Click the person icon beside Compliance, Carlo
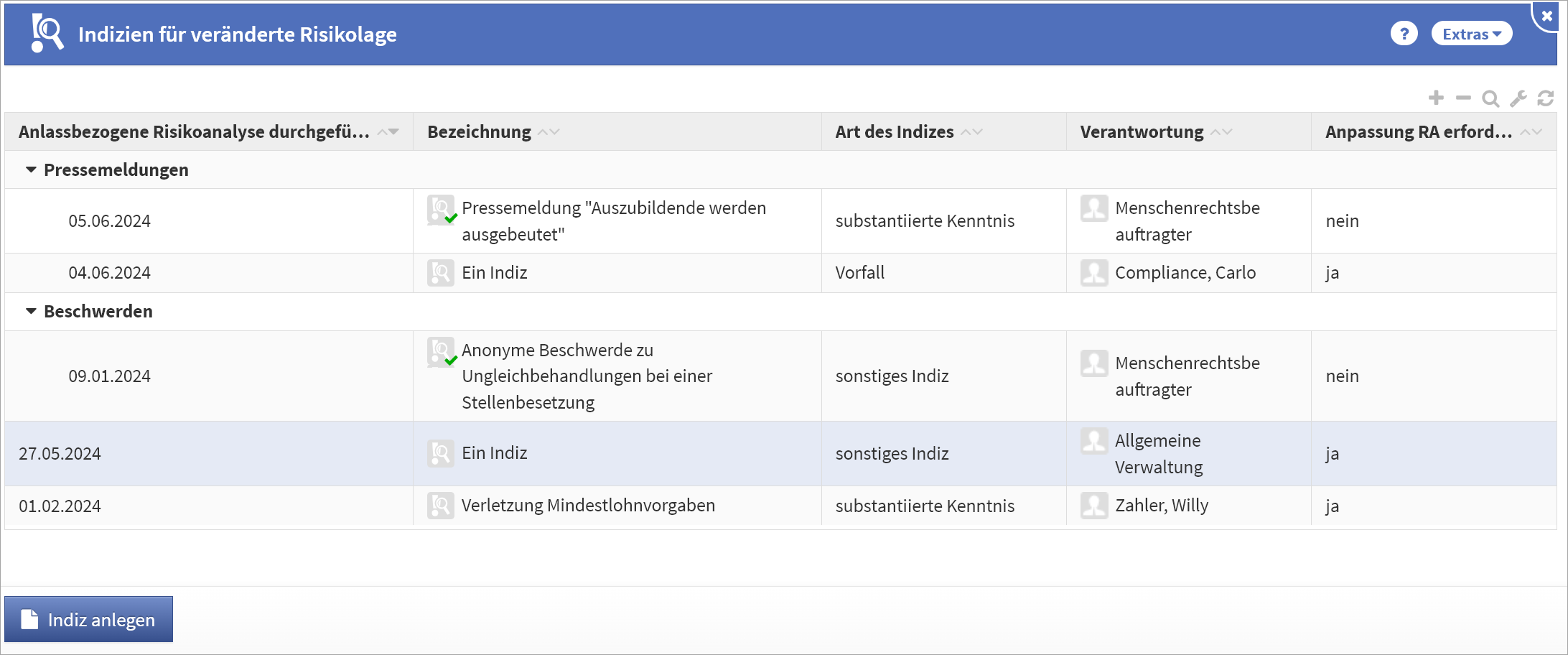1568x655 pixels. pos(1093,273)
